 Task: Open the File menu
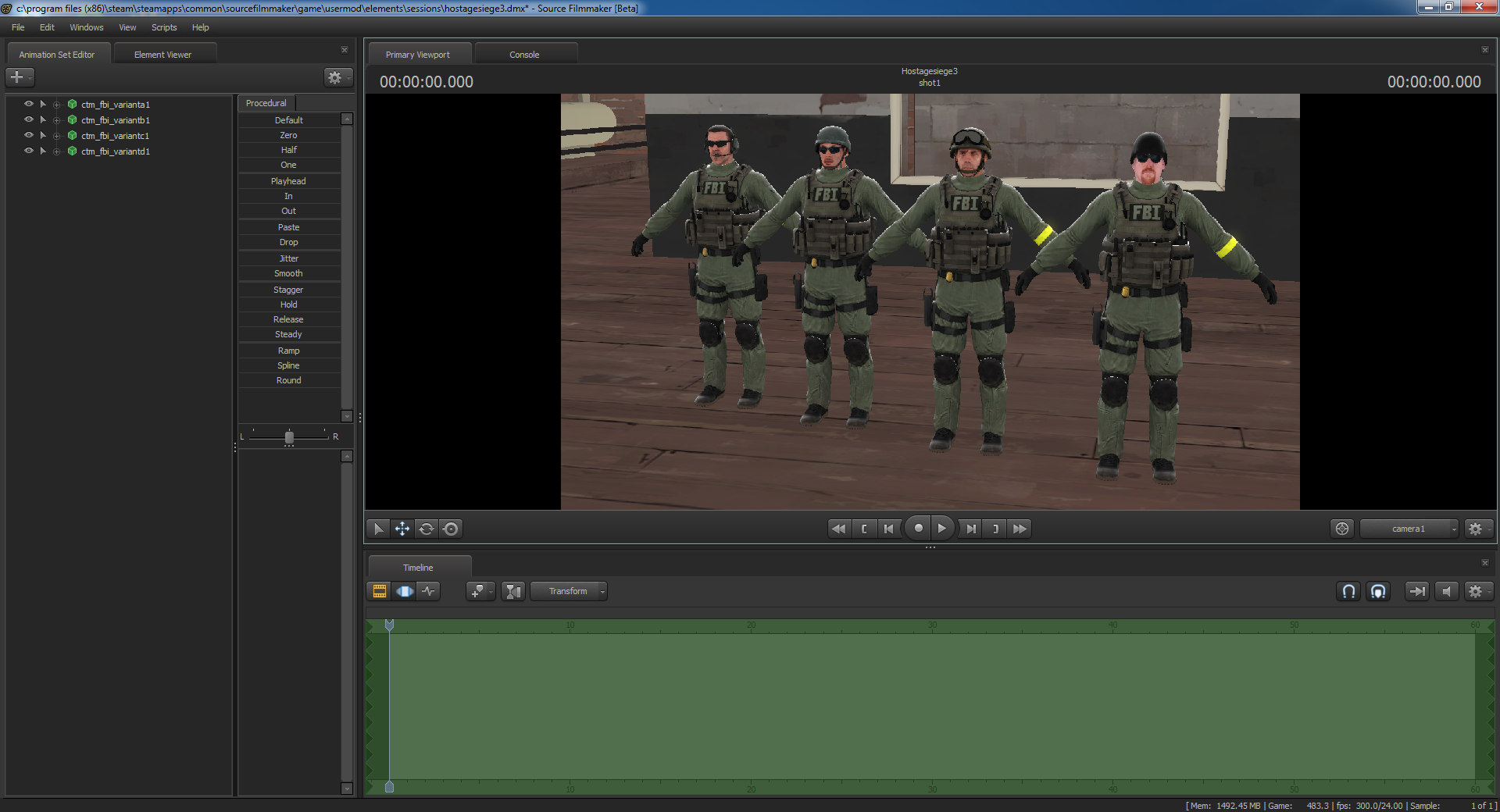(x=18, y=27)
